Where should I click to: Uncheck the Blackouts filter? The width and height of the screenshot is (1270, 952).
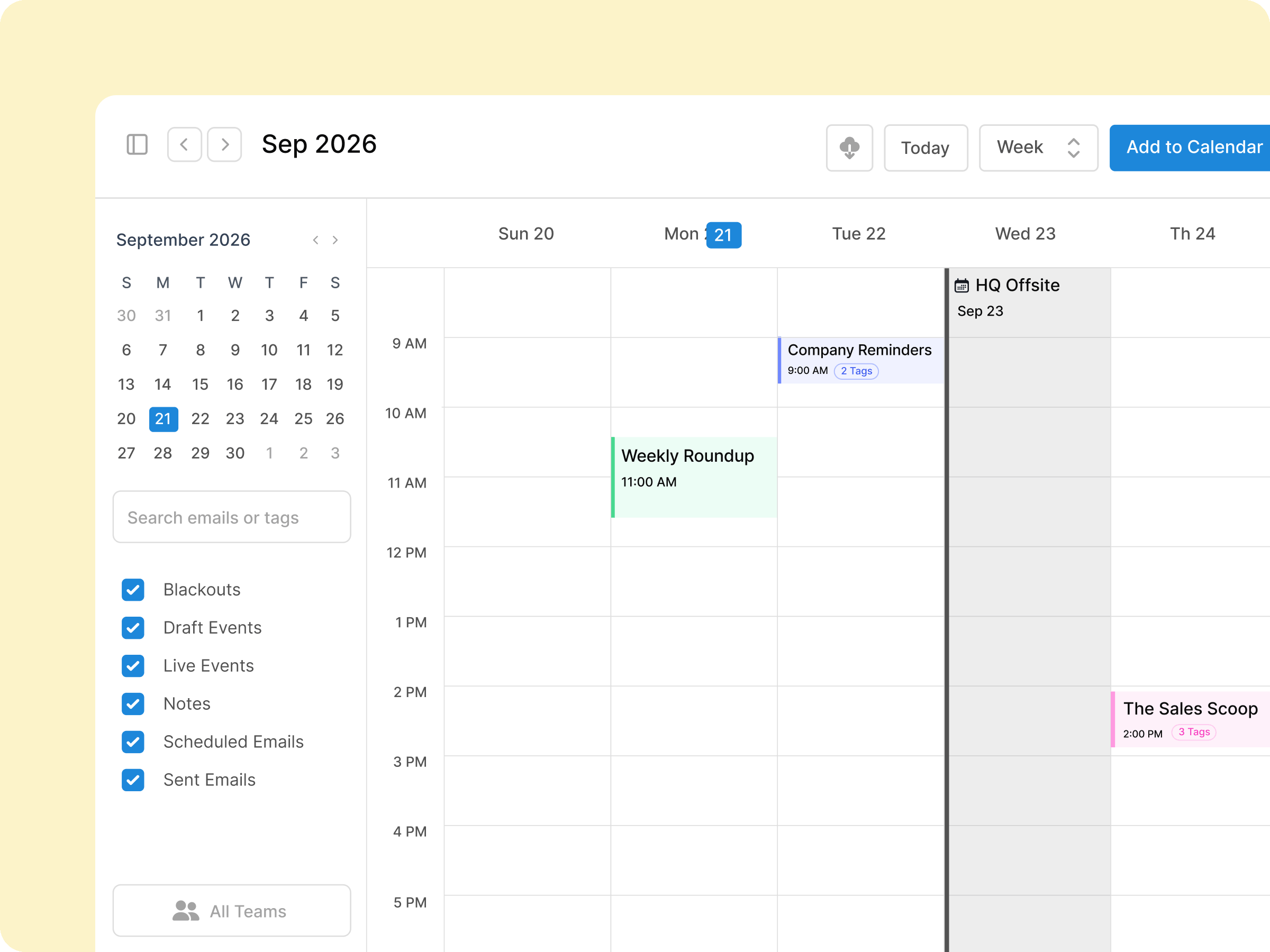pyautogui.click(x=133, y=589)
